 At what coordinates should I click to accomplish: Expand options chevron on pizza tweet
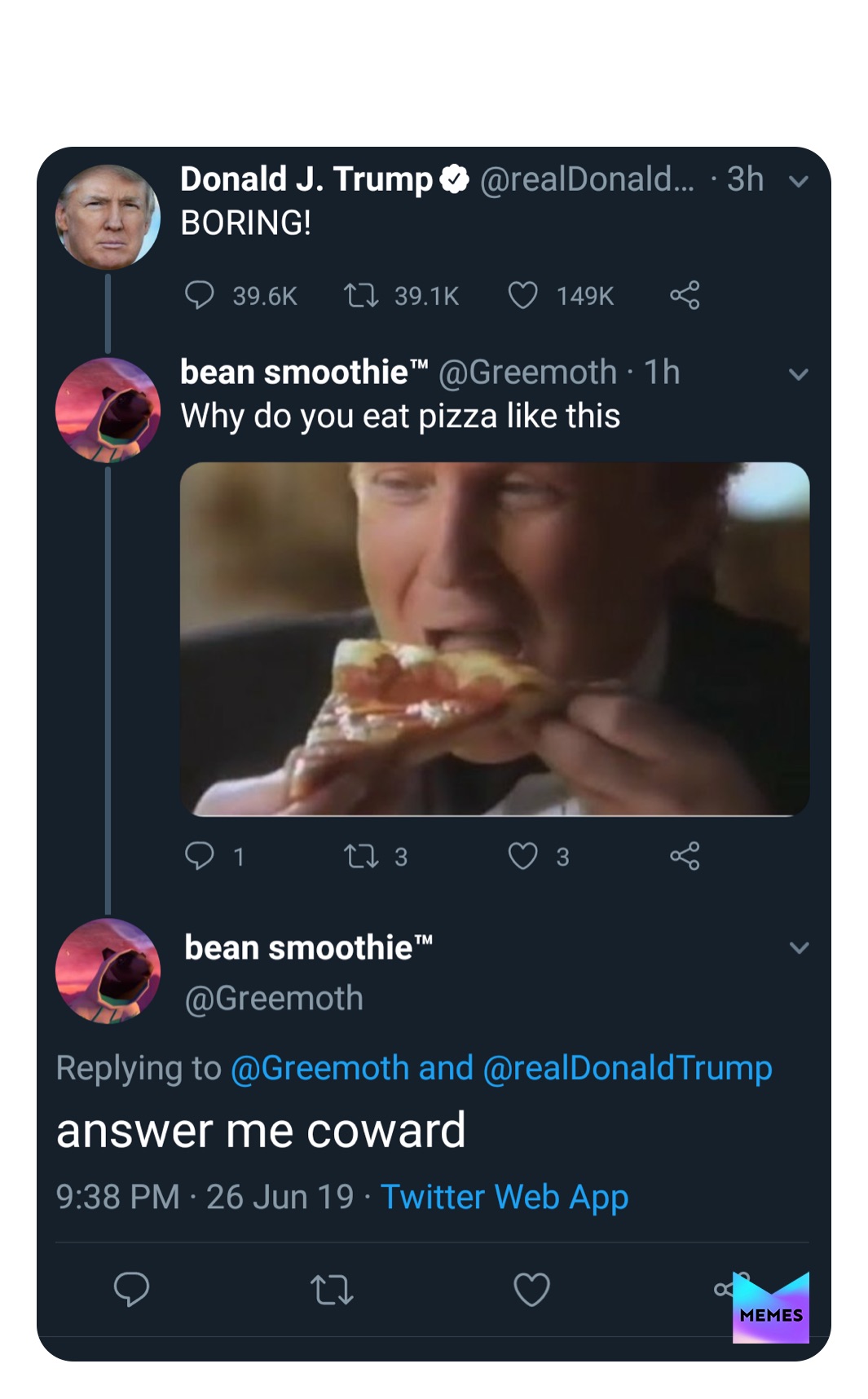click(x=799, y=374)
